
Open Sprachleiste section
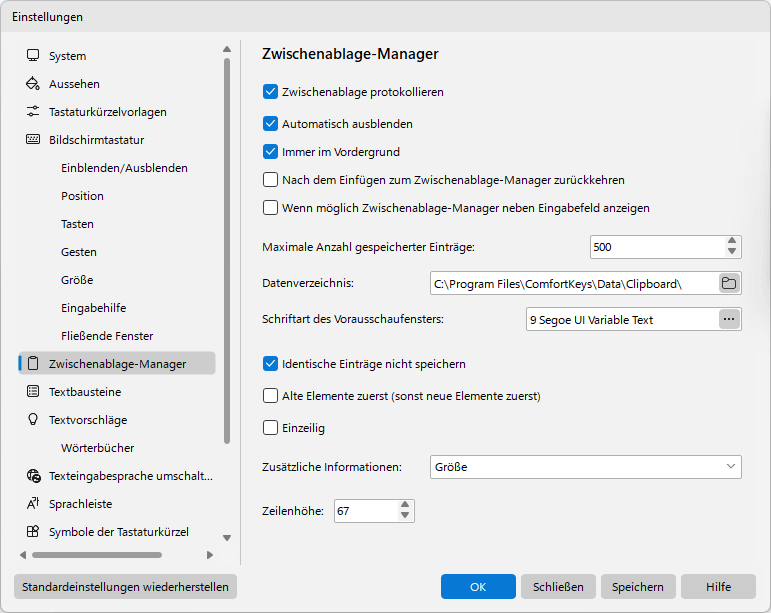click(81, 504)
